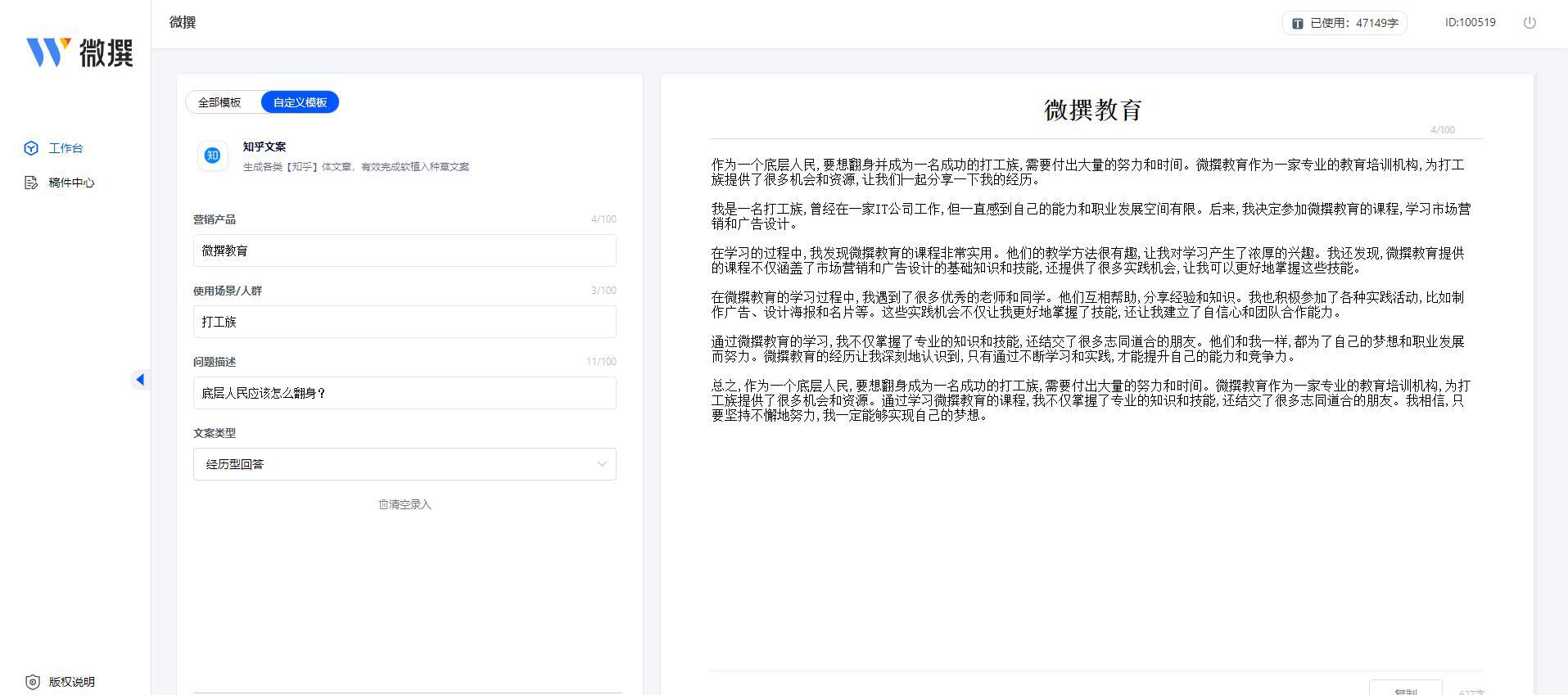Focus the 问题描述 input field

(x=404, y=393)
